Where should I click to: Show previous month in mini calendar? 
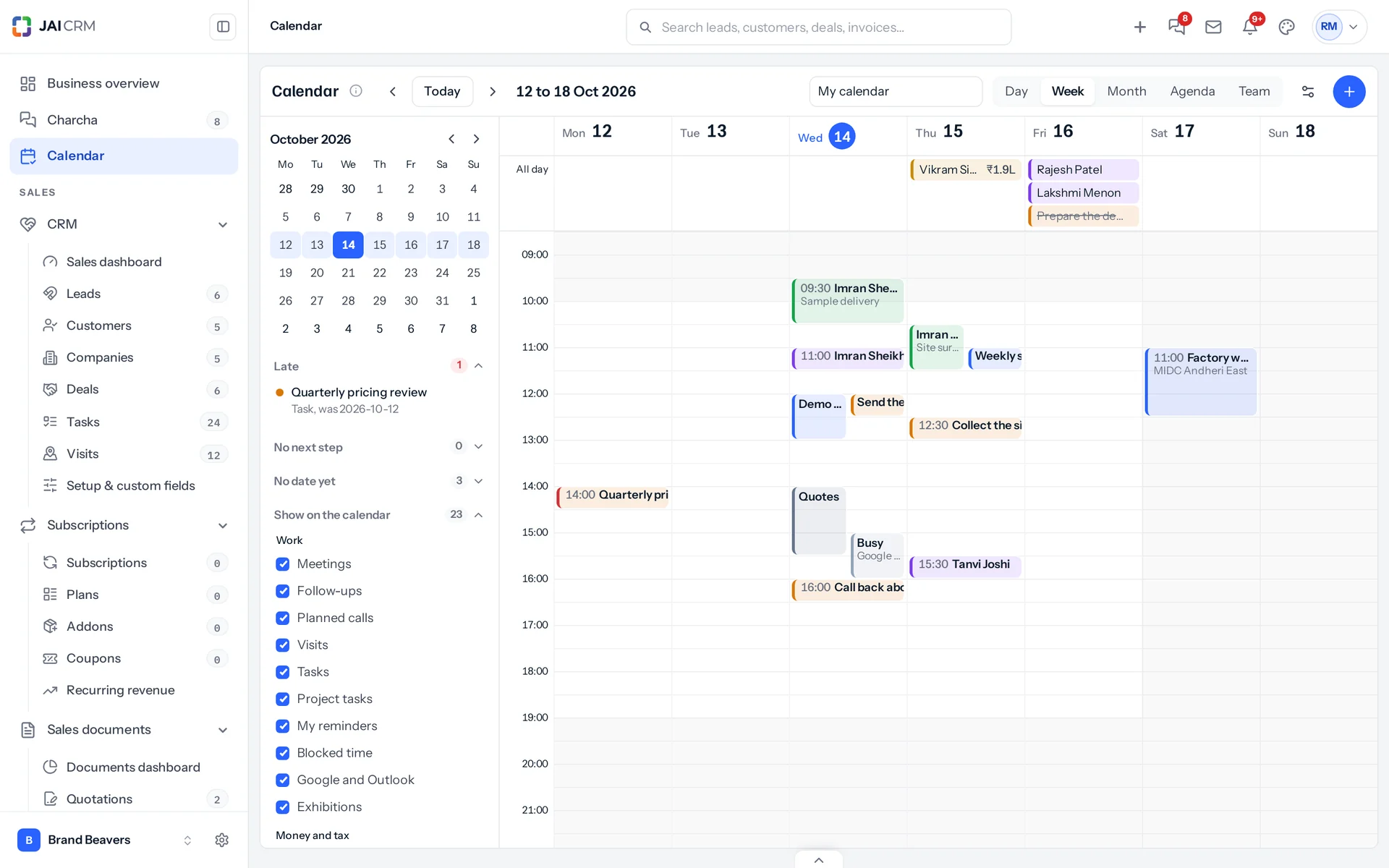point(451,139)
